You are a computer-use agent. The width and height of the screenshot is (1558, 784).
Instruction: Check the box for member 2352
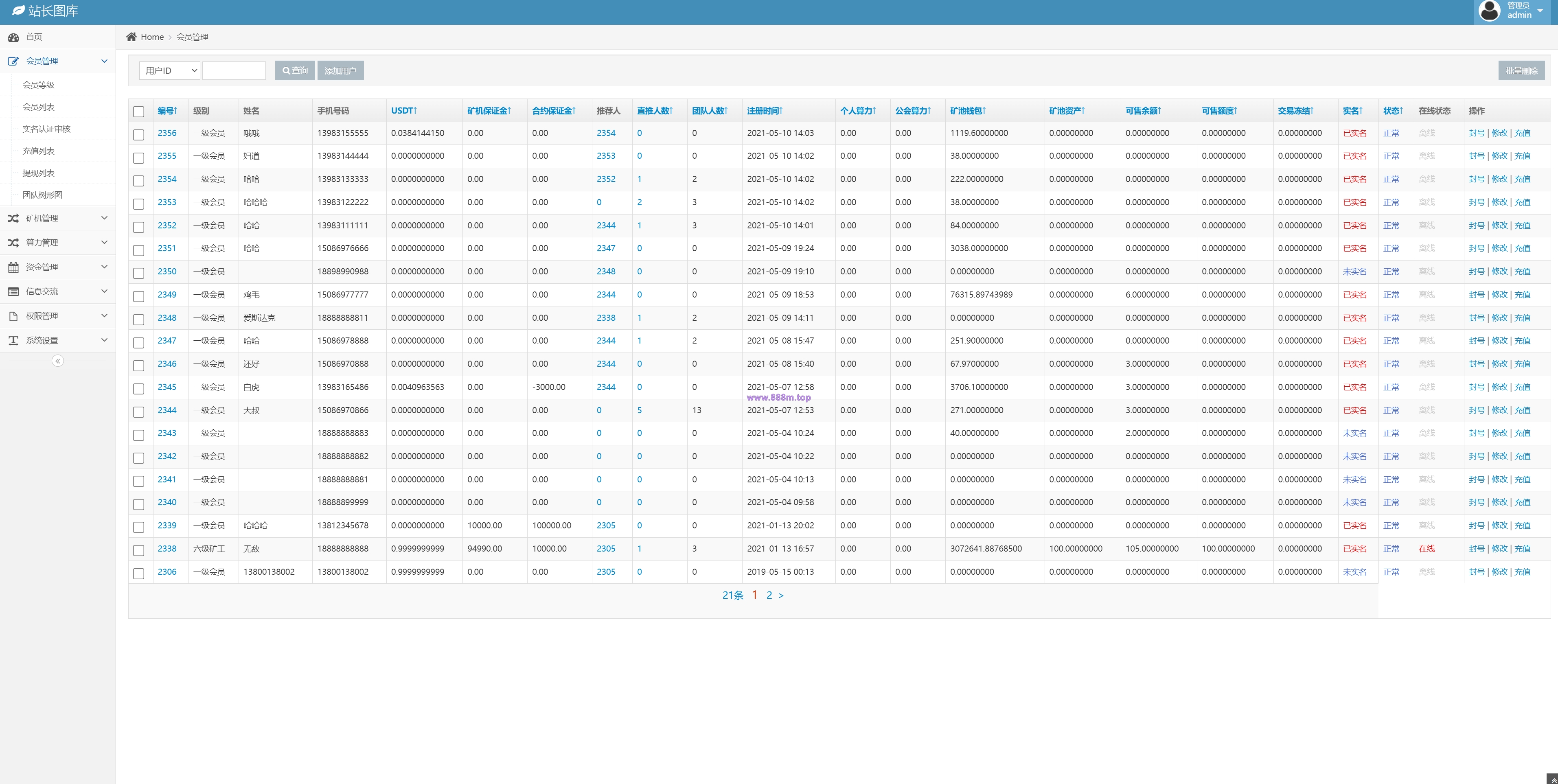tap(138, 228)
